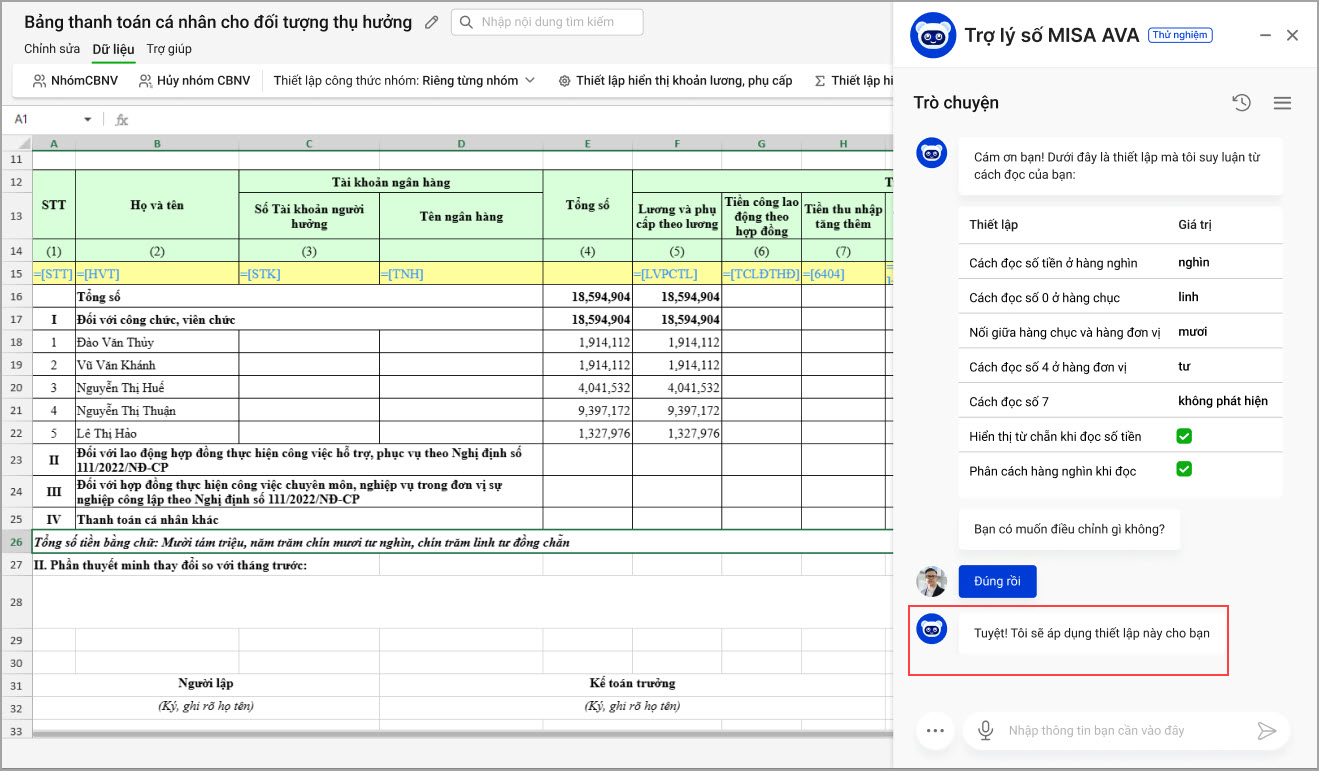Click the Cách đọc số 4 setting row
The image size is (1319, 771).
(1120, 367)
